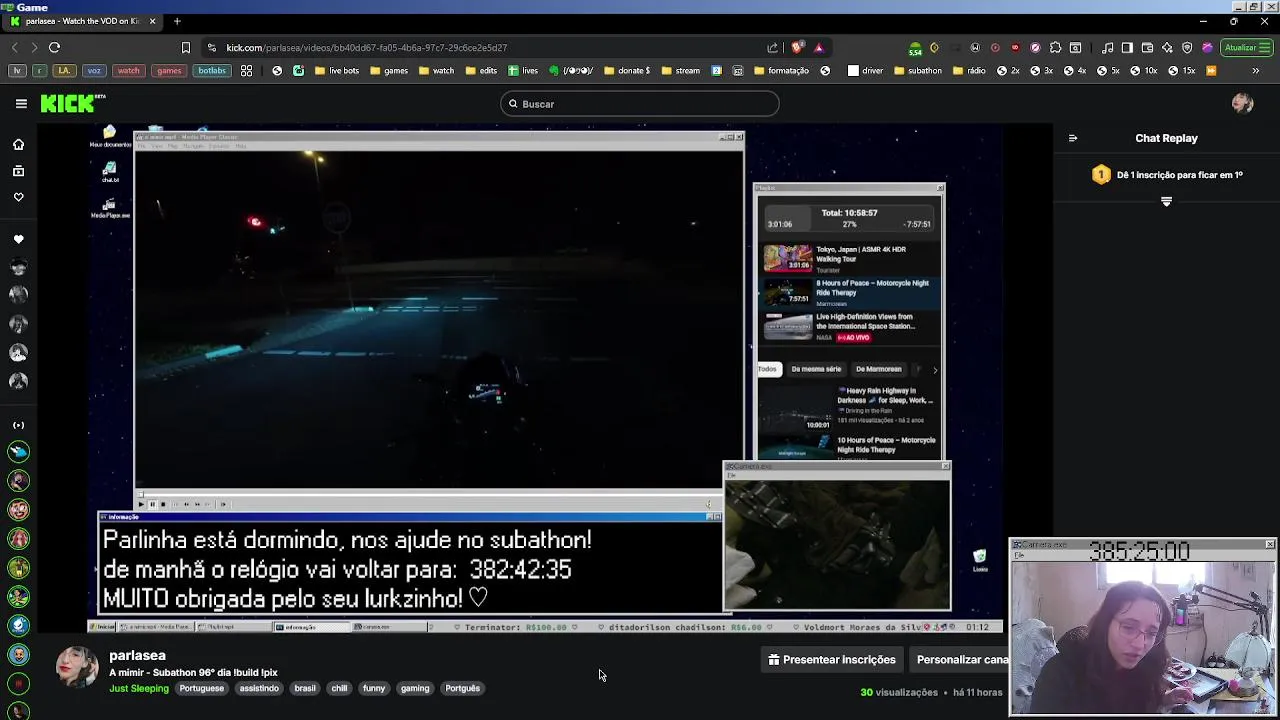This screenshot has width=1280, height=720.
Task: Open the 'live bots' bookmark folder
Action: point(336,71)
